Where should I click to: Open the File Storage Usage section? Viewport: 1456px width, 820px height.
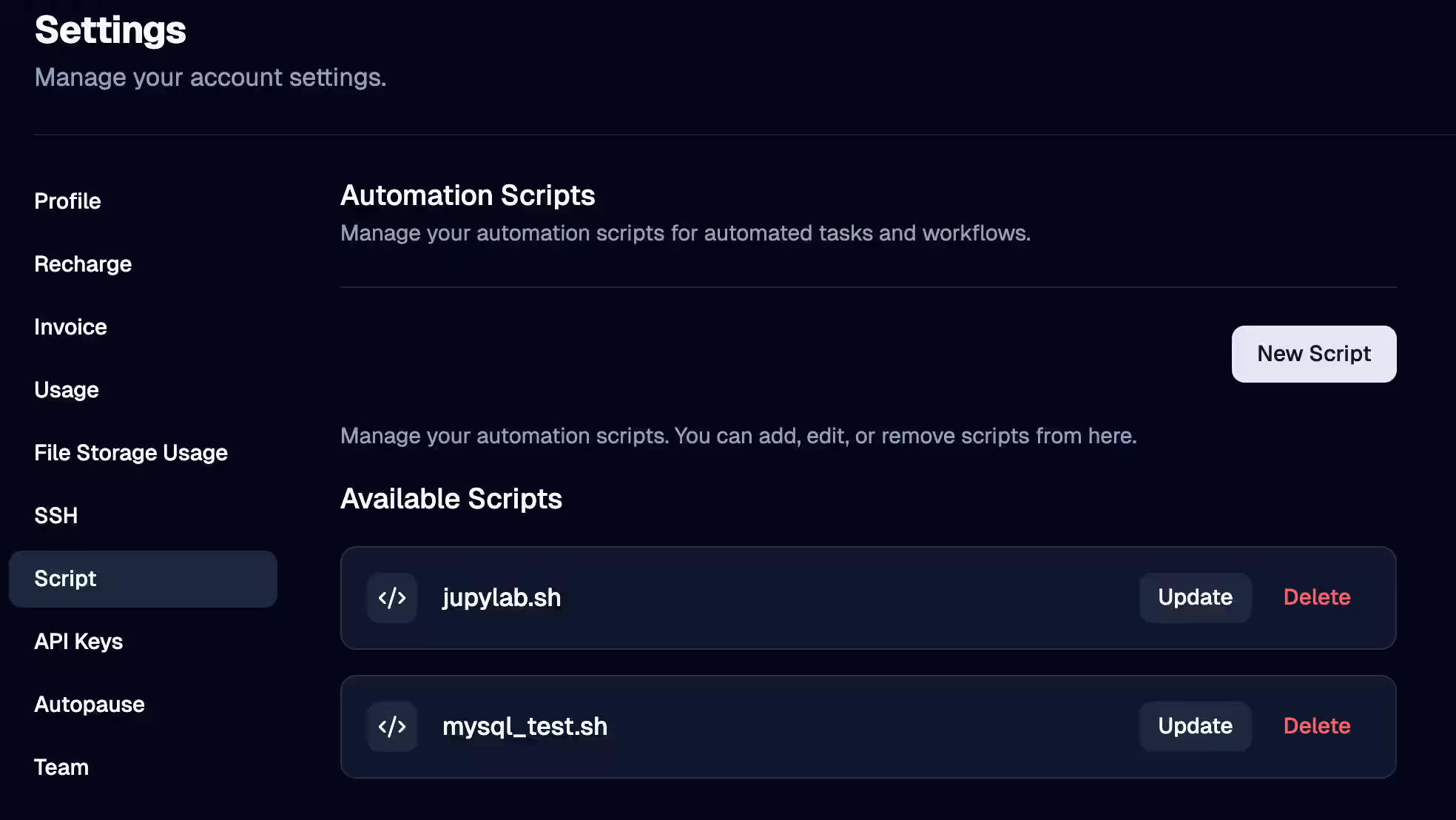(x=131, y=452)
